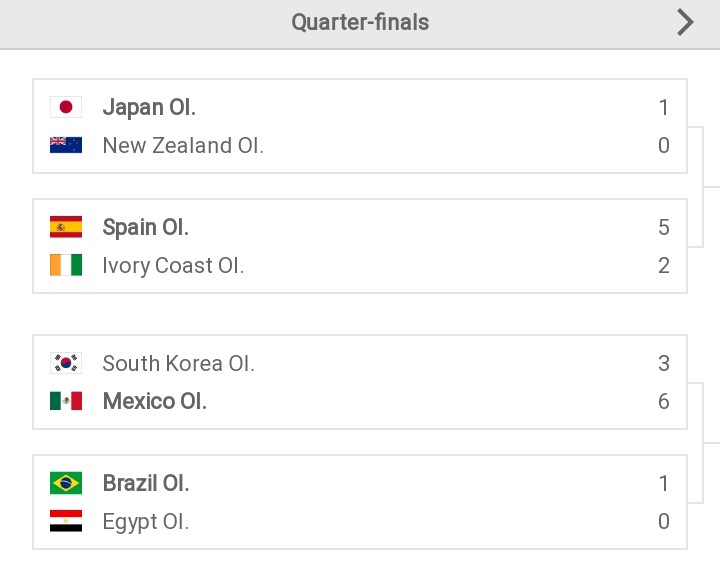
Task: Click the Ivory Coast flag icon
Action: pos(66,265)
